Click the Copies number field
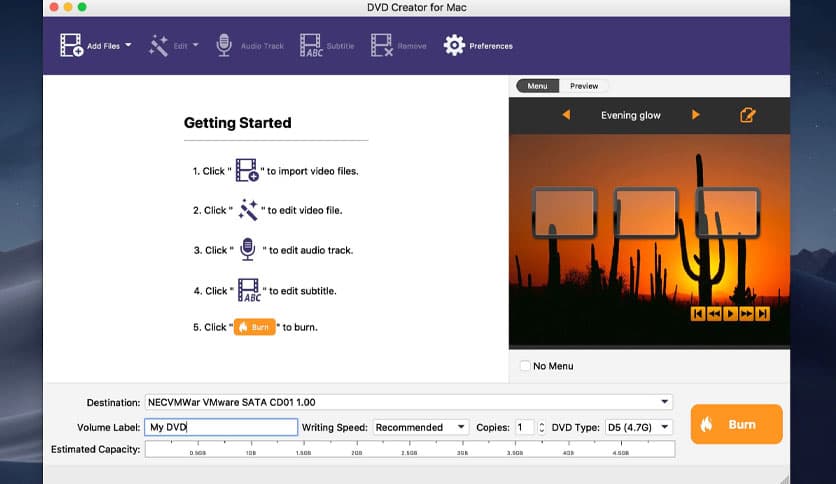 coord(525,427)
